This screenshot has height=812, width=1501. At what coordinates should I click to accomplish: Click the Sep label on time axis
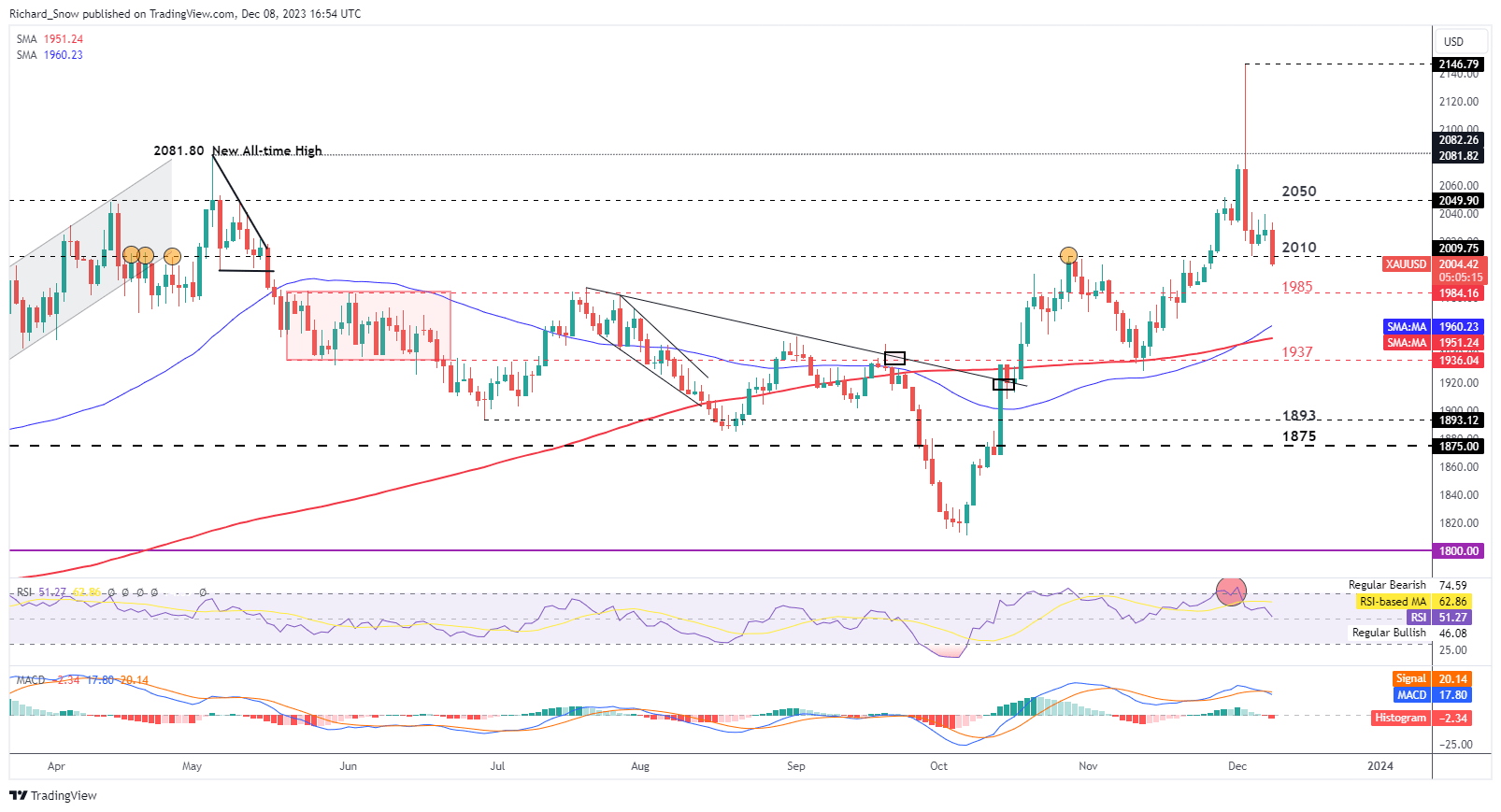(795, 766)
